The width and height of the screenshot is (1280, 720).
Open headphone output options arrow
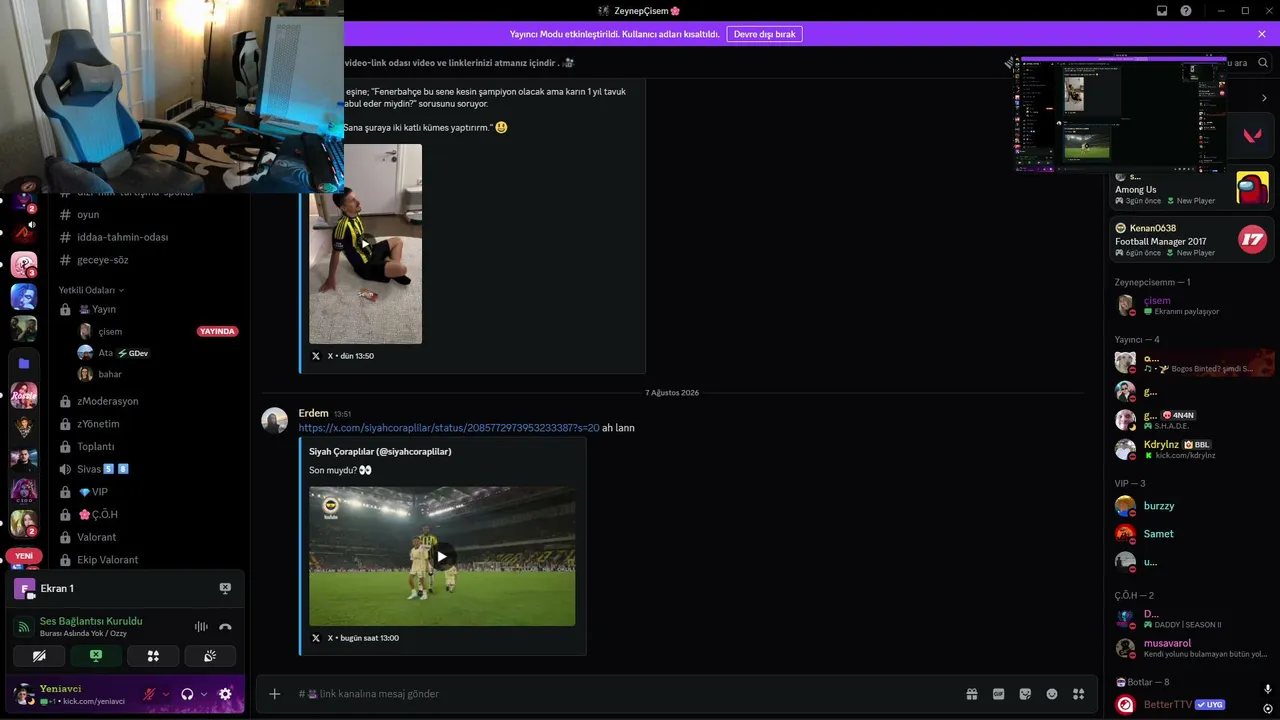click(x=204, y=694)
